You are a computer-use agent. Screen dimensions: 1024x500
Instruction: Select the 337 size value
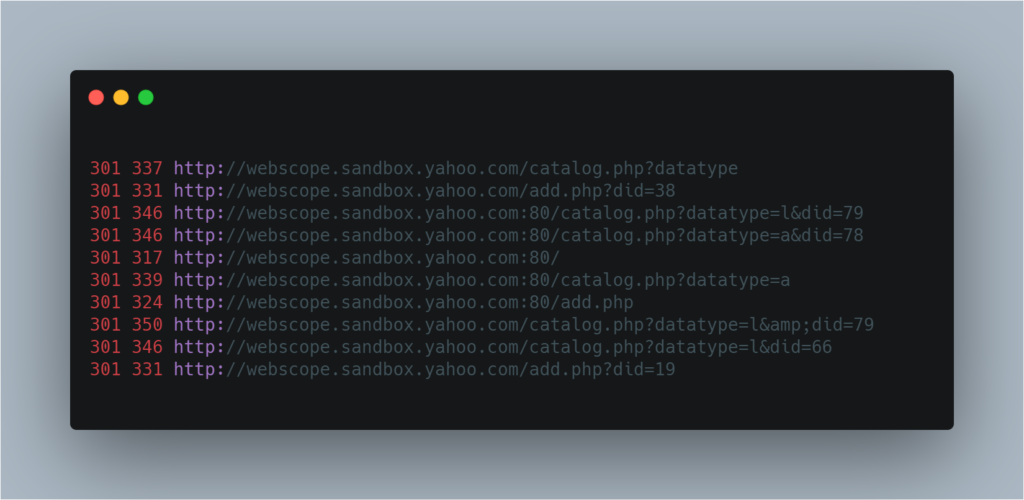coord(147,168)
